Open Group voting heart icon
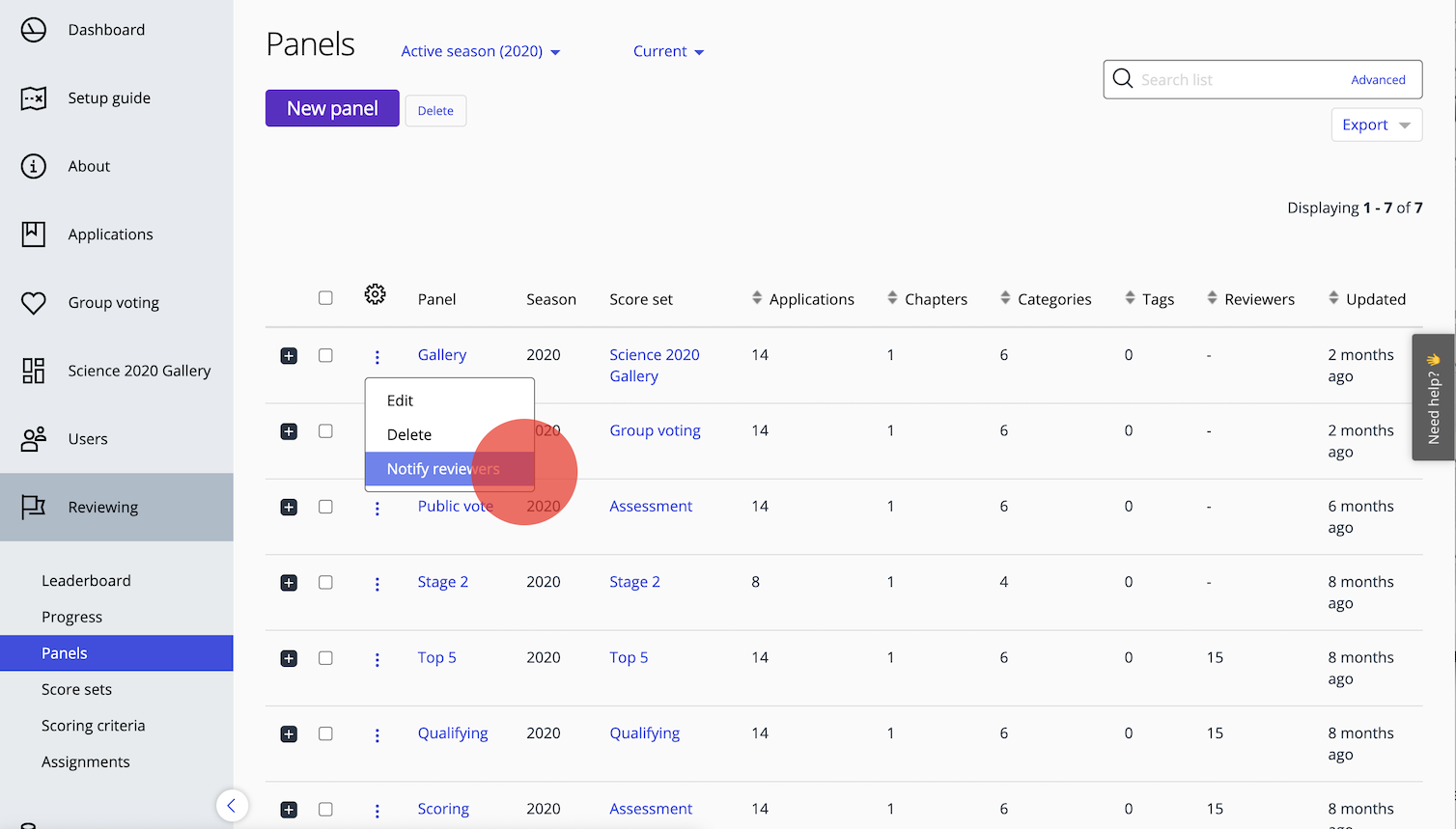This screenshot has width=1456, height=829. [x=34, y=303]
